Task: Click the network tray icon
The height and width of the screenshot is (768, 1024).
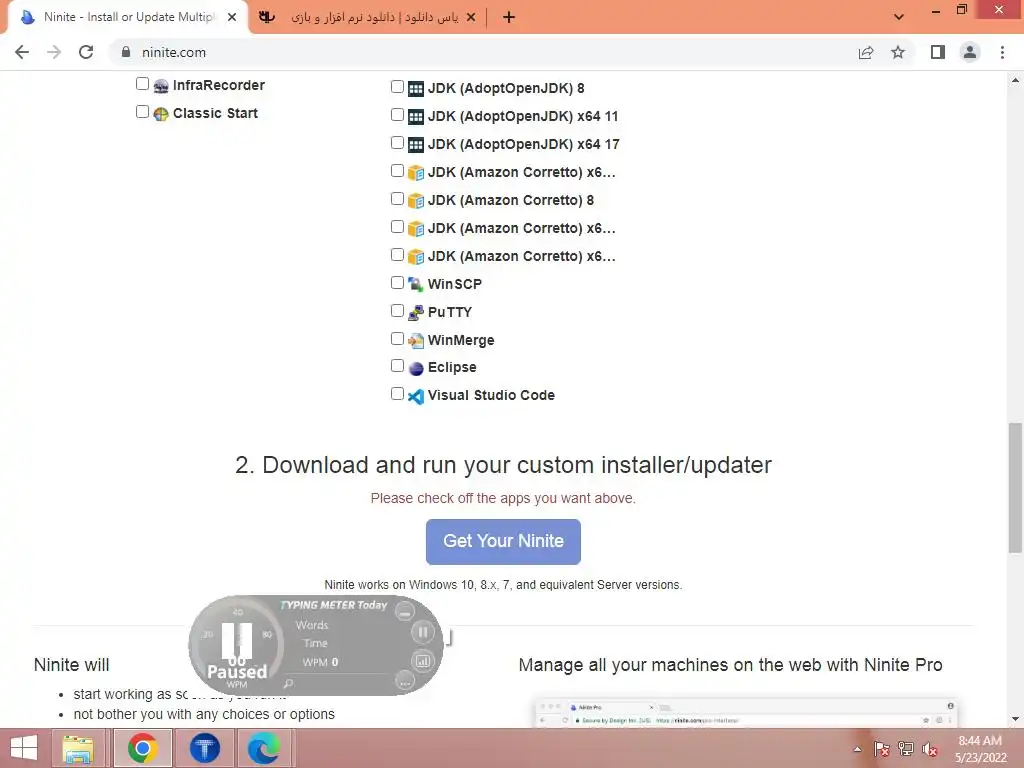Action: tap(906, 749)
